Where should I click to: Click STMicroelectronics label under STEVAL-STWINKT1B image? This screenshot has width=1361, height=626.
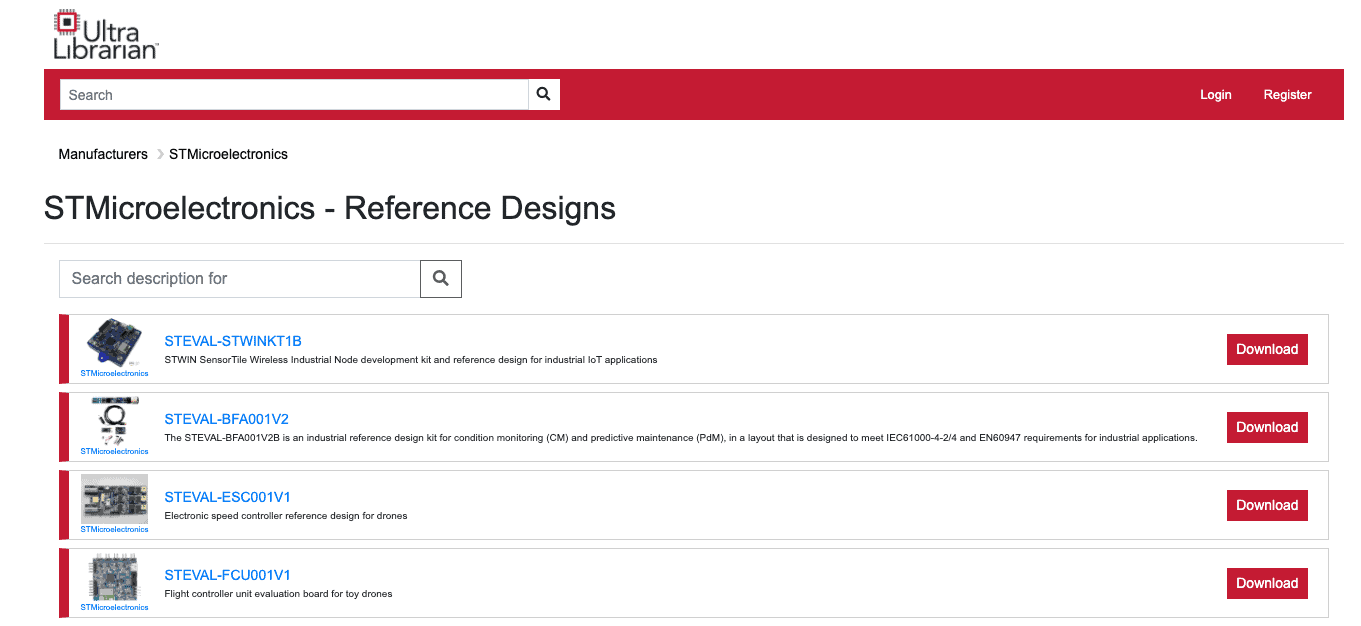coord(114,373)
